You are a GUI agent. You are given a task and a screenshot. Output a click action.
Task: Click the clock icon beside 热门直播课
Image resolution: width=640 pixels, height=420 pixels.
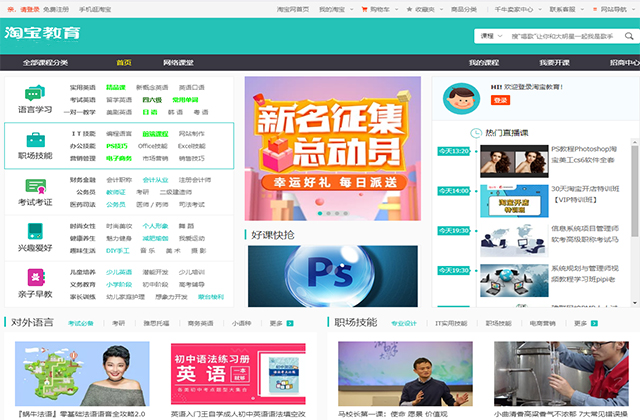476,133
